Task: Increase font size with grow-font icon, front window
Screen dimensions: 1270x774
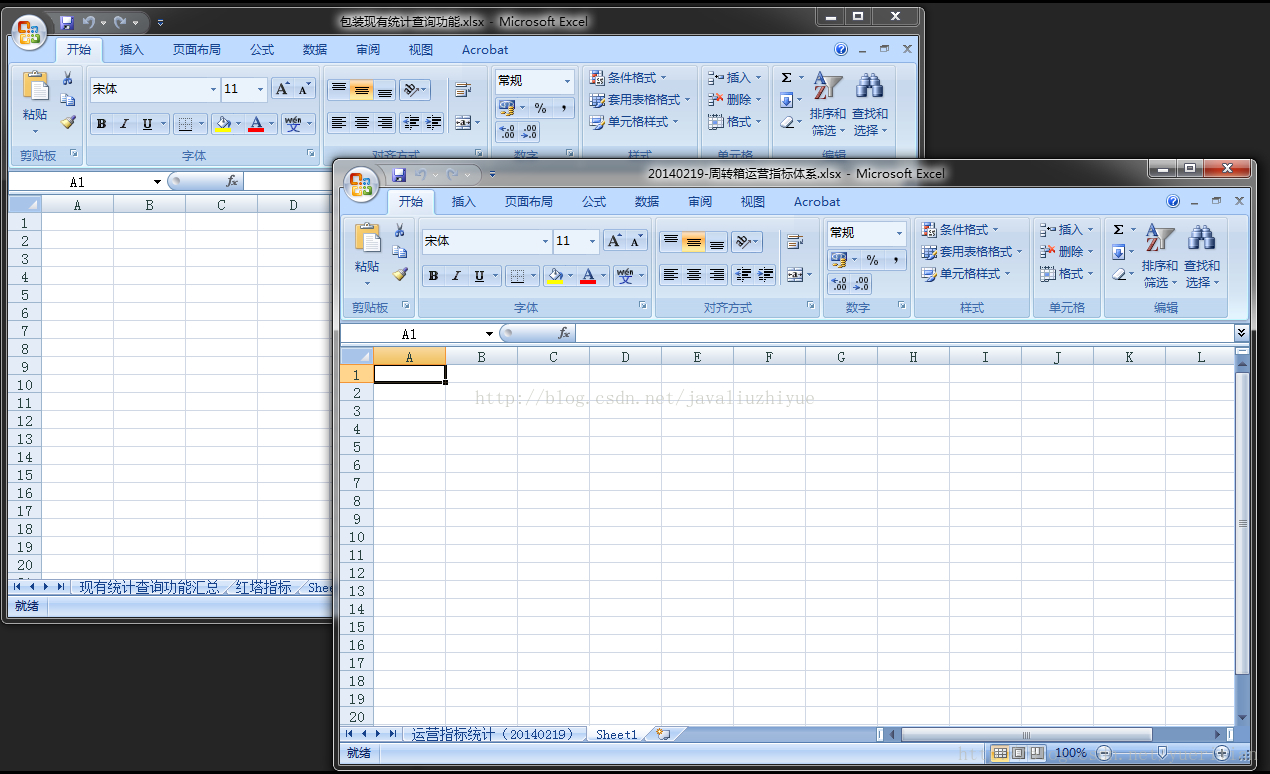Action: pyautogui.click(x=614, y=241)
